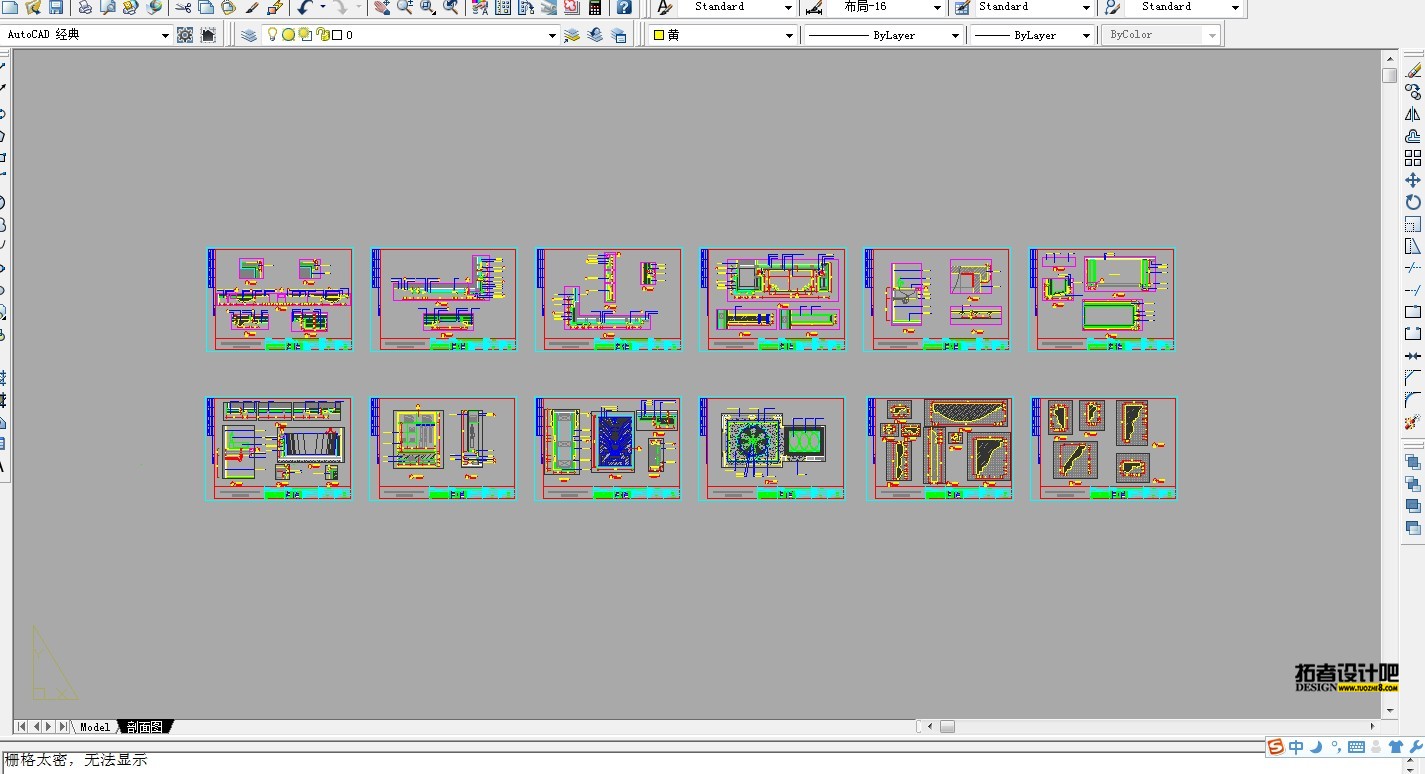Open the dimension style 布局-16 dropdown
The image size is (1425, 774).
888,7
